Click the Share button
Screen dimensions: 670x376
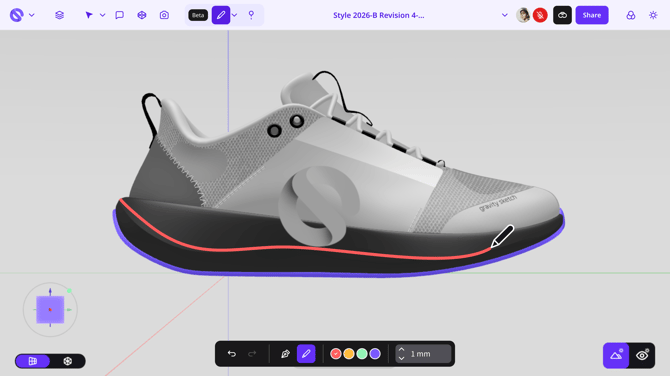[592, 15]
